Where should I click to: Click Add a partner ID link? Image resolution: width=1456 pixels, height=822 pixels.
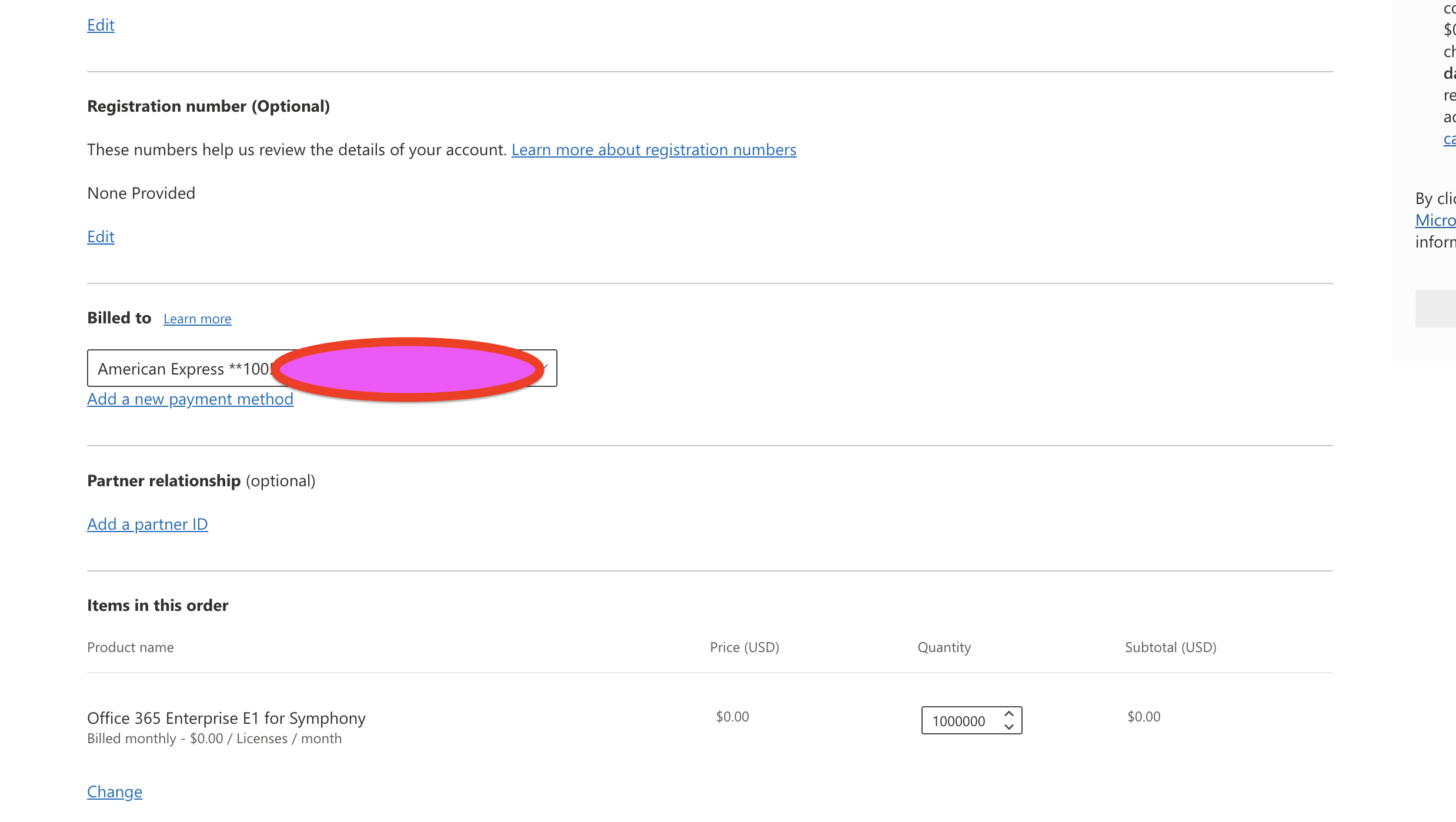(x=147, y=524)
